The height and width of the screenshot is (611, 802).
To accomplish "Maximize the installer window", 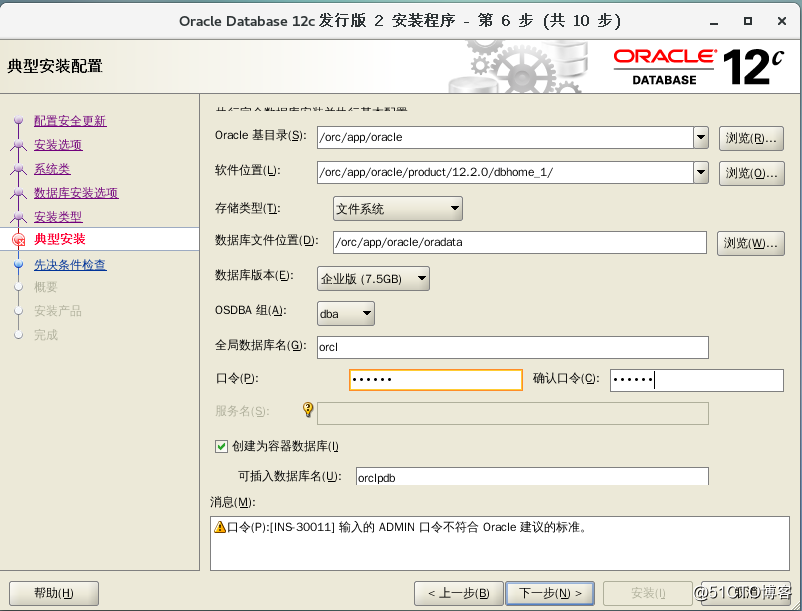I will [x=748, y=21].
